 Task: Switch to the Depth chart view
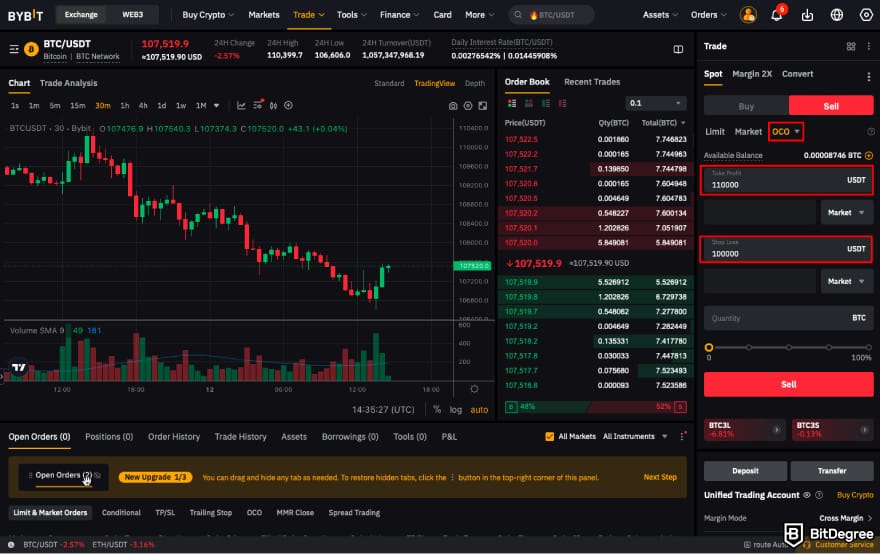tap(475, 83)
